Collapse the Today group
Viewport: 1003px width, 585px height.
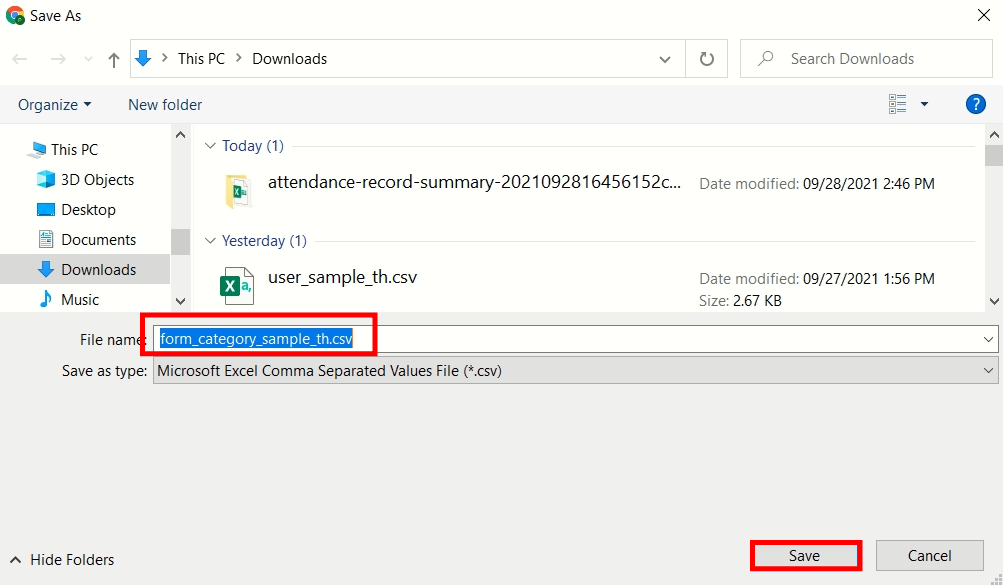pyautogui.click(x=210, y=146)
